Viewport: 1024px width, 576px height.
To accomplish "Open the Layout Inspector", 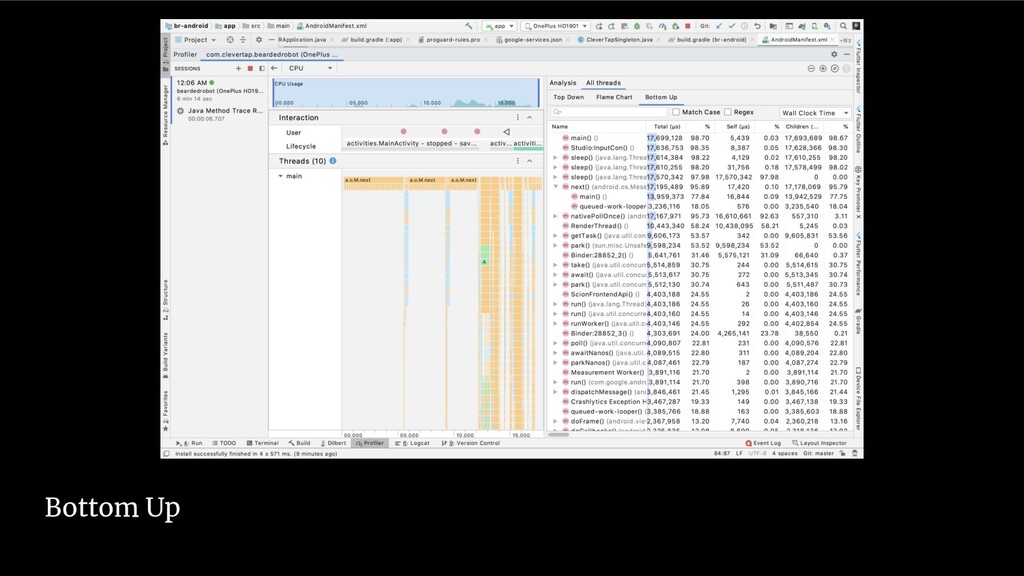I will point(819,443).
